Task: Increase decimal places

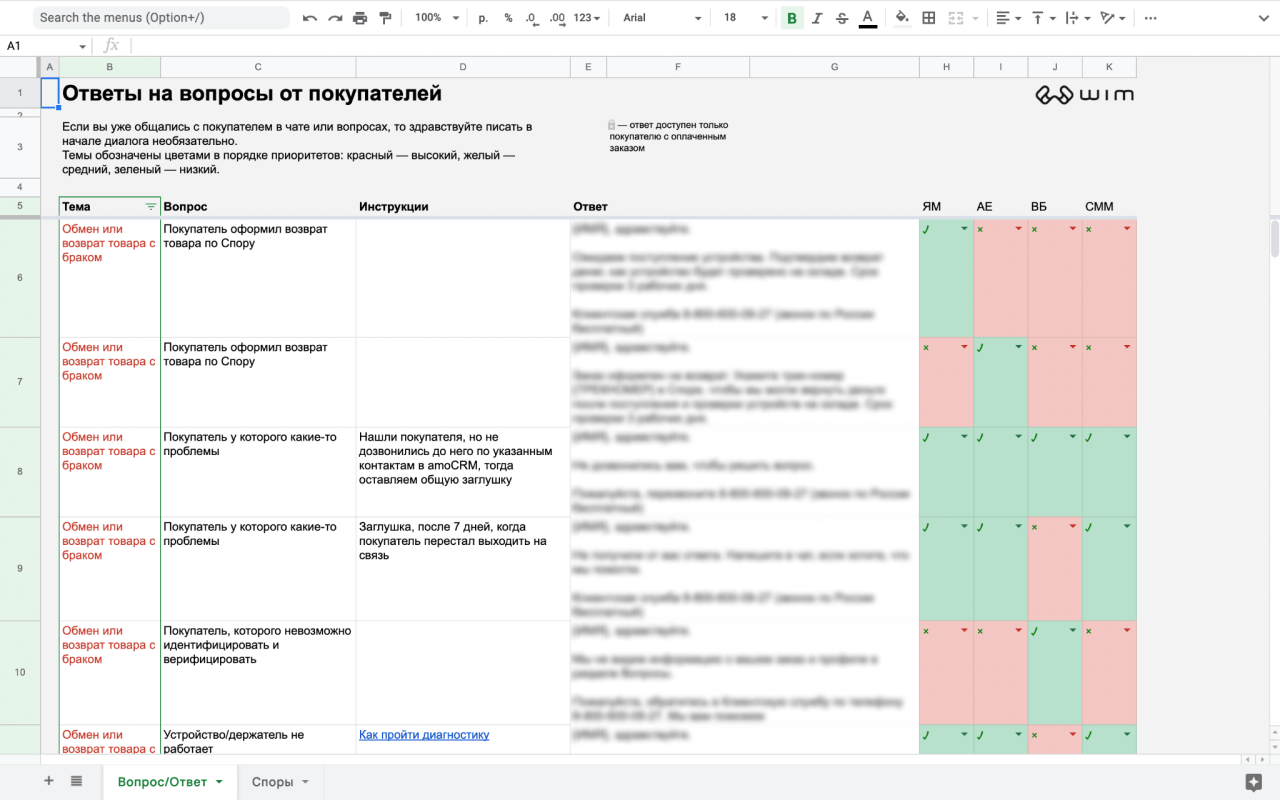Action: [557, 18]
